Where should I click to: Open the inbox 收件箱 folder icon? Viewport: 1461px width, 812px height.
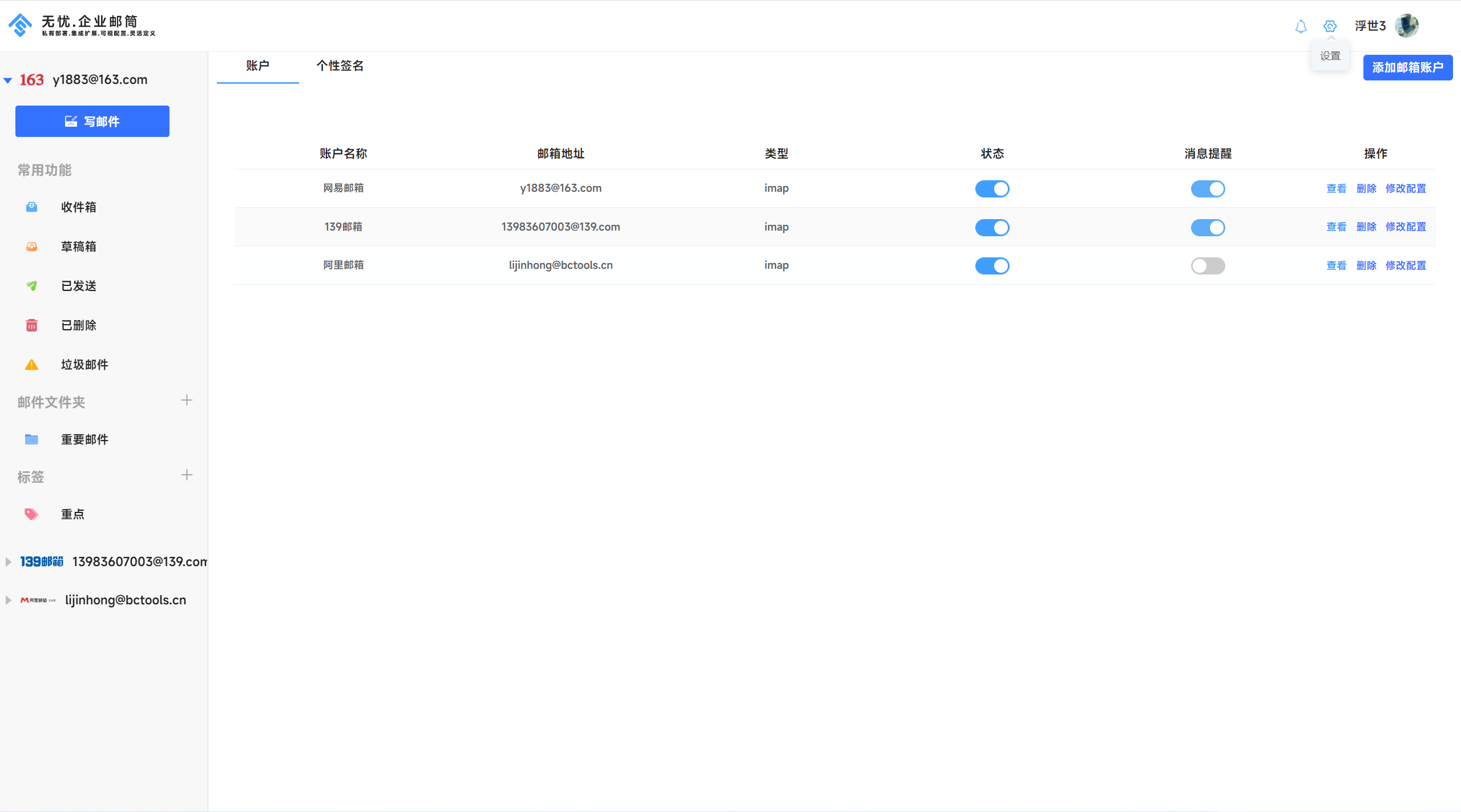coord(32,207)
